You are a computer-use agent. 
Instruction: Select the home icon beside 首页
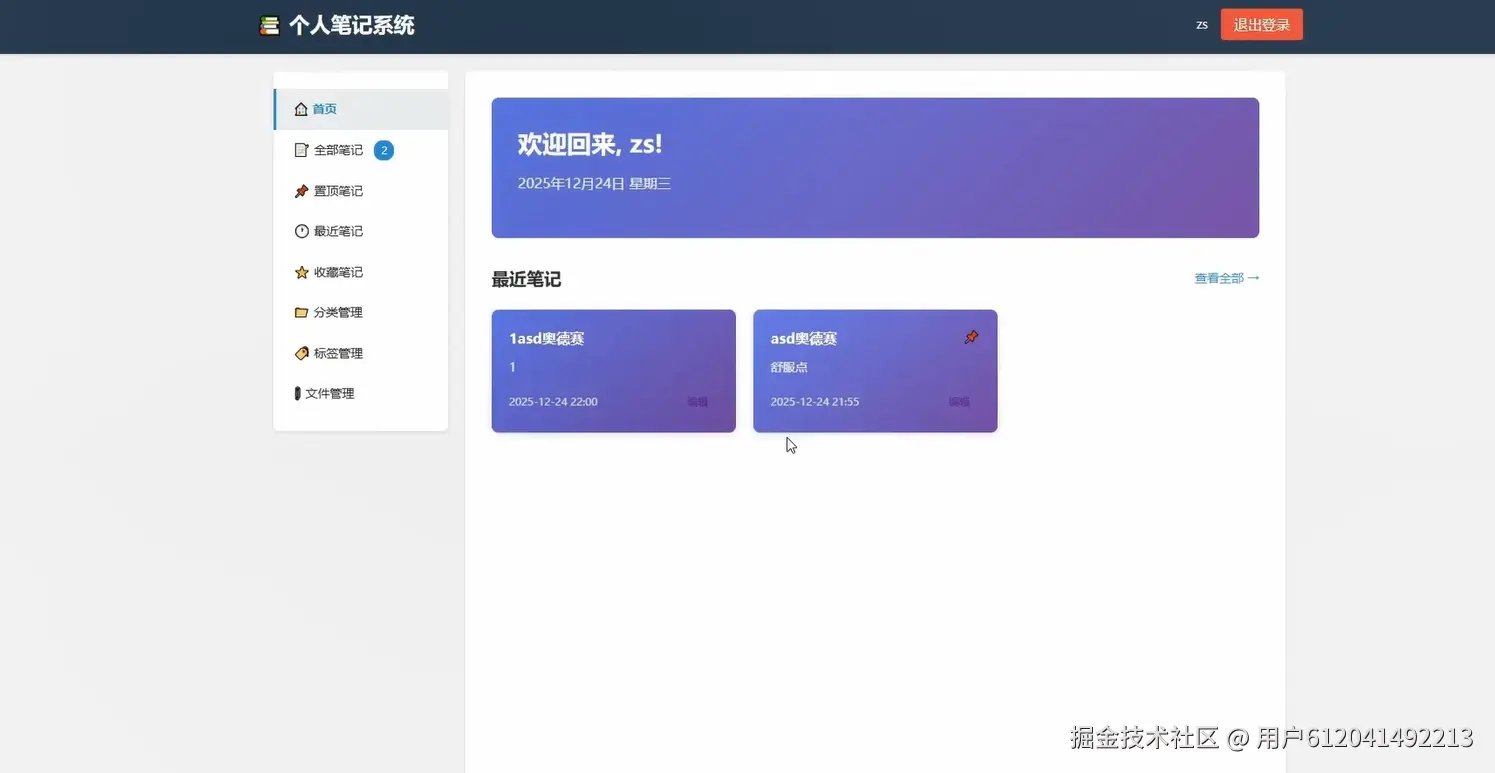point(301,109)
